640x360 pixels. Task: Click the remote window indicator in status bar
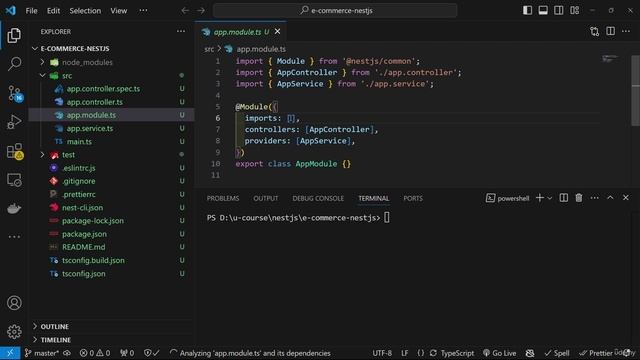tap(10, 353)
